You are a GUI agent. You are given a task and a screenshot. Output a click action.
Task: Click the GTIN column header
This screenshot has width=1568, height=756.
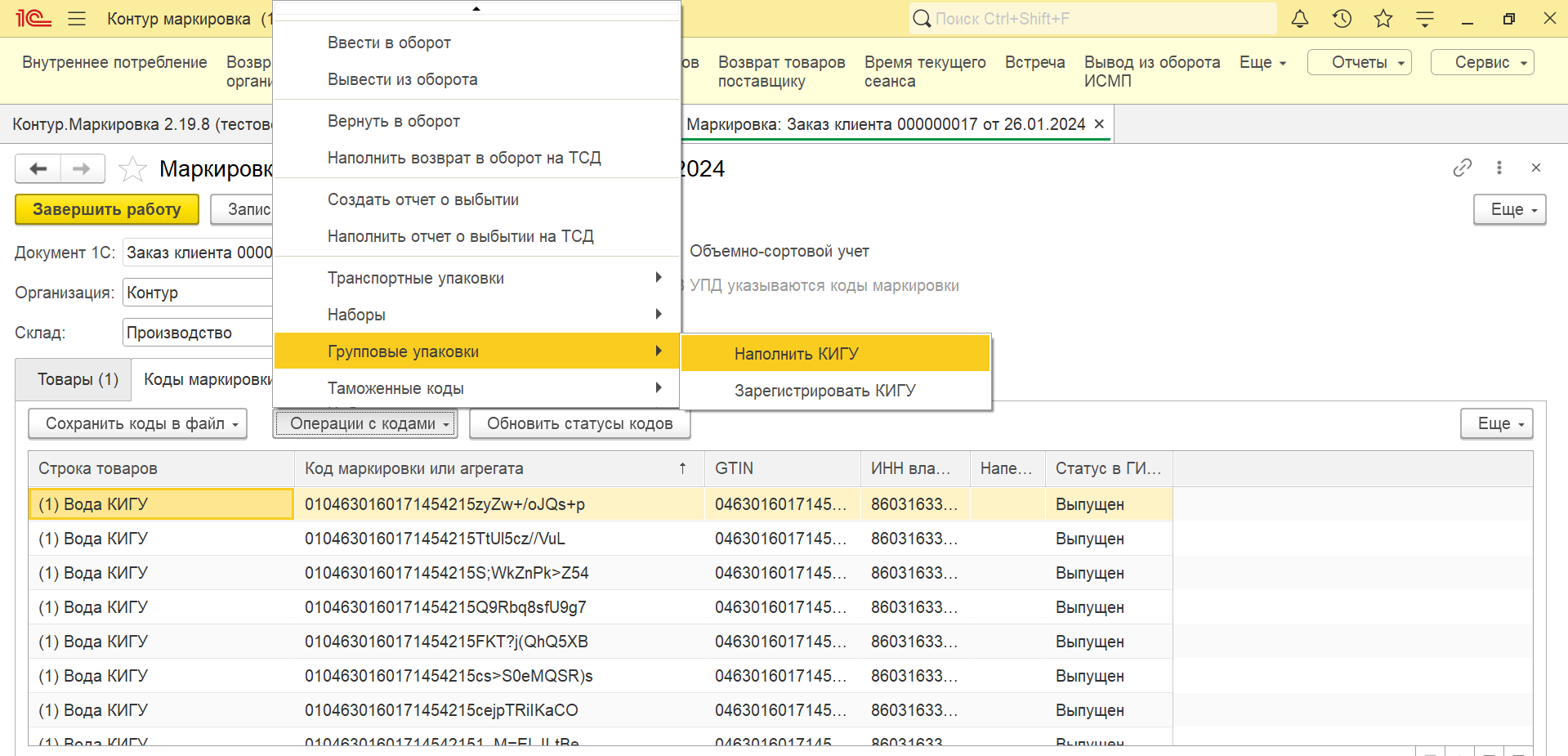pyautogui.click(x=782, y=468)
